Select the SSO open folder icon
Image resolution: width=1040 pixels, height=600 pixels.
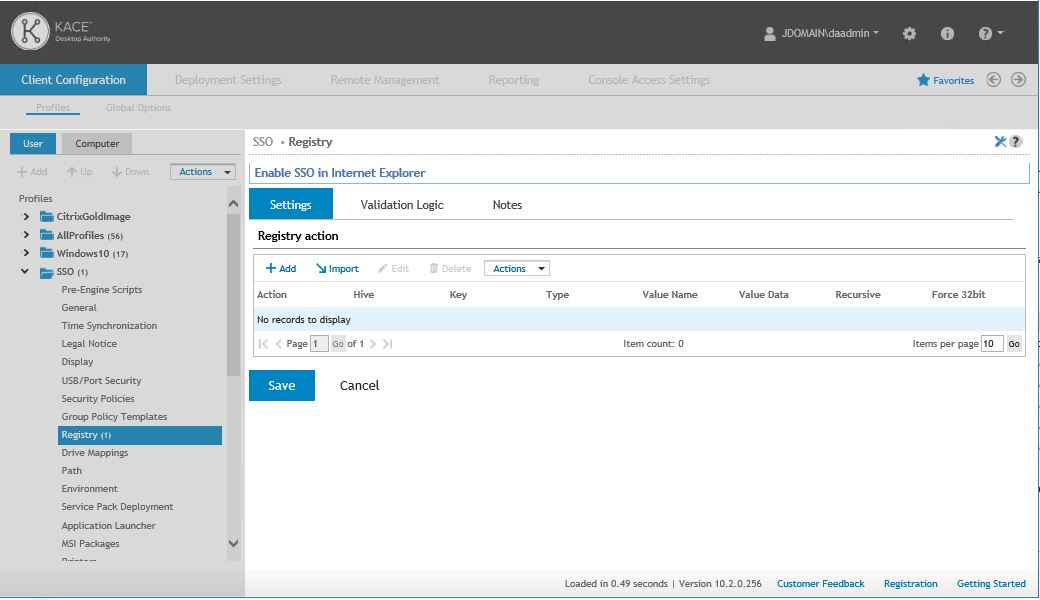tap(46, 272)
